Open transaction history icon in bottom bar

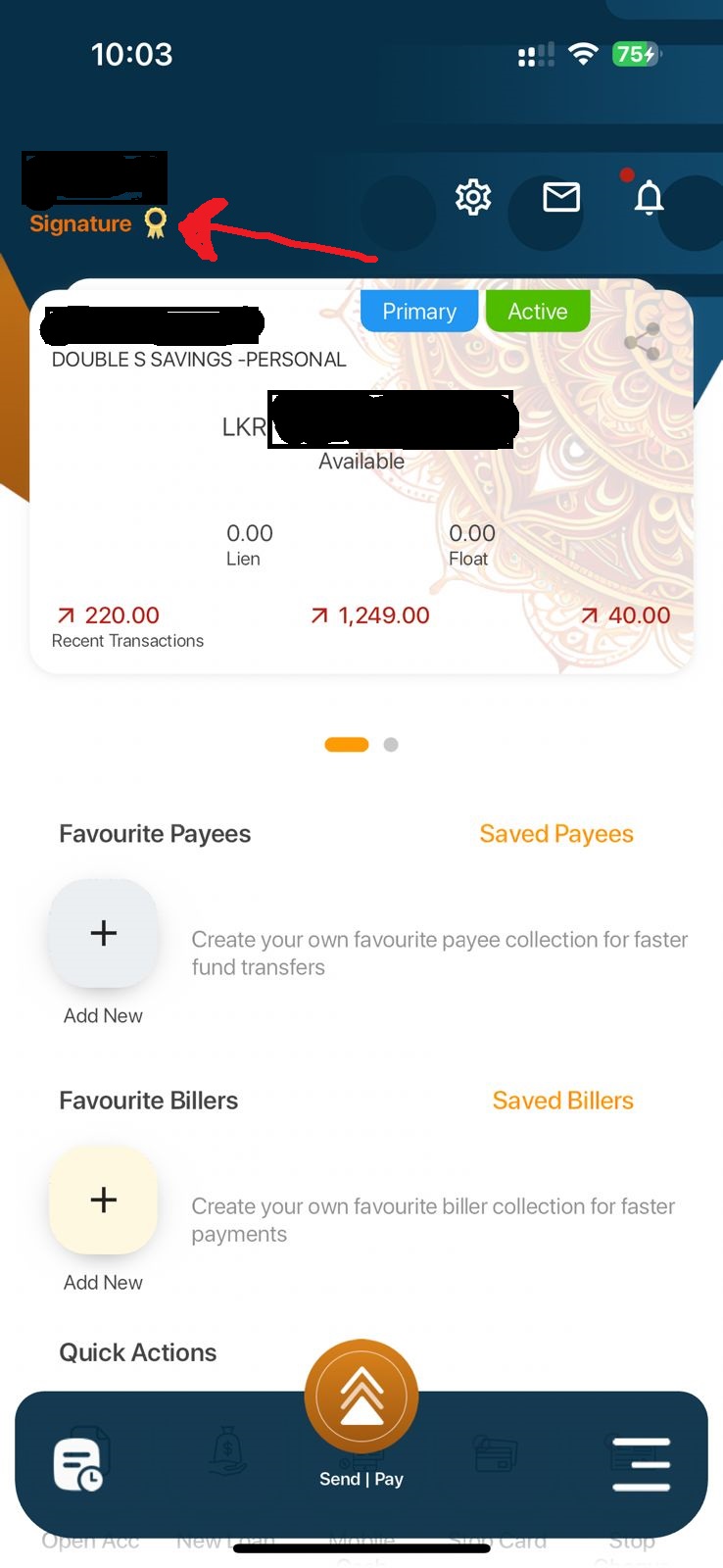(x=77, y=1465)
